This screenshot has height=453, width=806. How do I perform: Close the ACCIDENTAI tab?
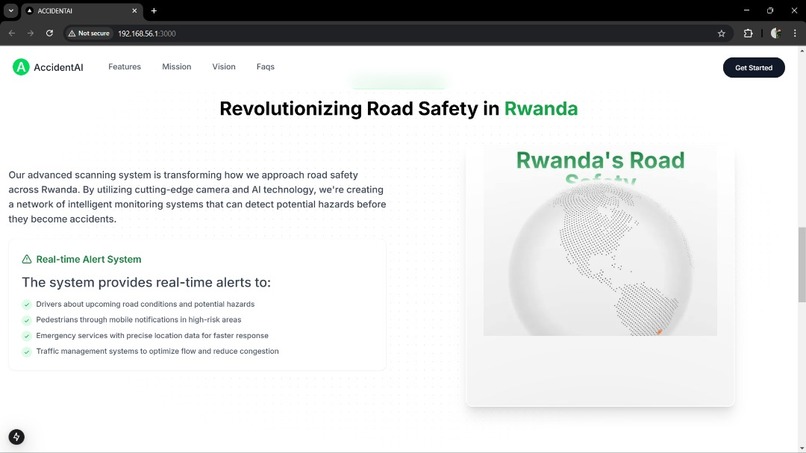[x=135, y=11]
